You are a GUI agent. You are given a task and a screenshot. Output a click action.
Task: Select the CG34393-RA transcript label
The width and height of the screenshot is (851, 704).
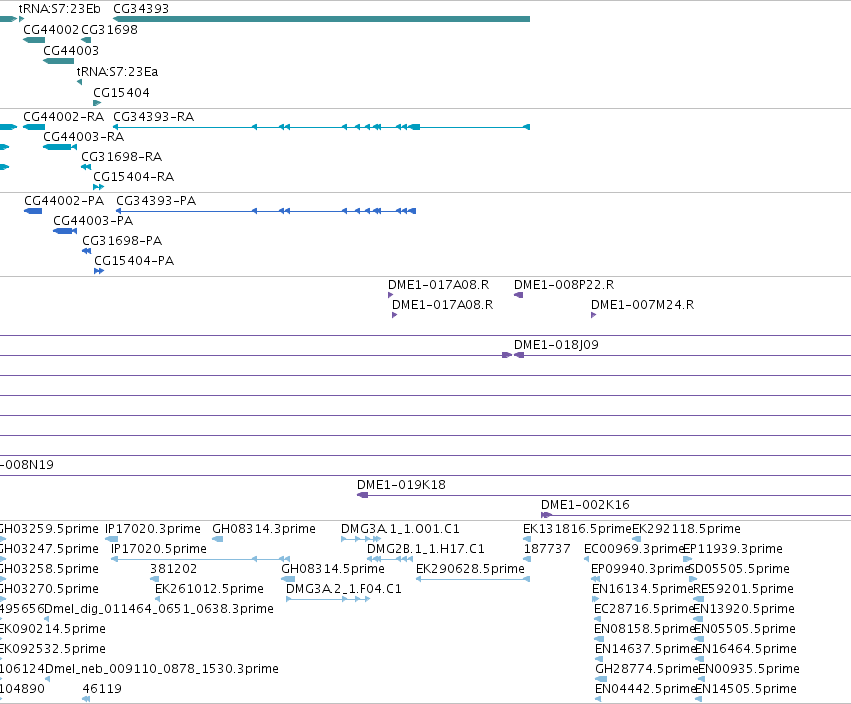pyautogui.click(x=154, y=117)
